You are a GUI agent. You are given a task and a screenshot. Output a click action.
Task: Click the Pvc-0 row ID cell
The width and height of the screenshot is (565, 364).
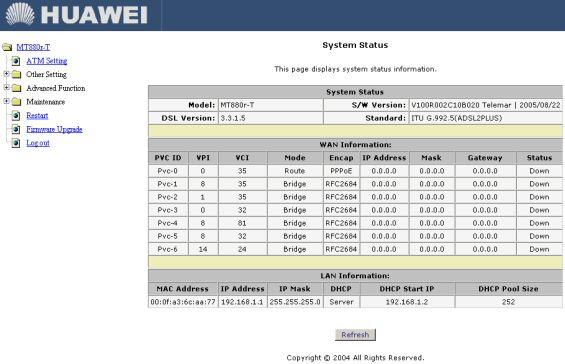[x=168, y=171]
